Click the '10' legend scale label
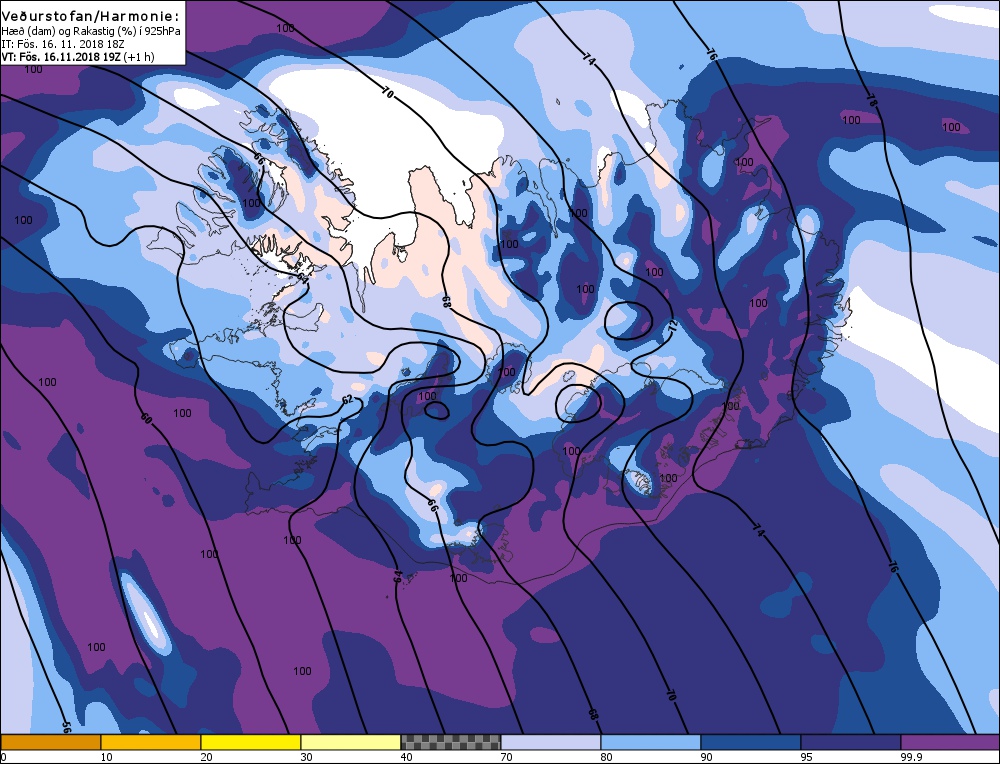The image size is (1000, 764). pos(106,757)
